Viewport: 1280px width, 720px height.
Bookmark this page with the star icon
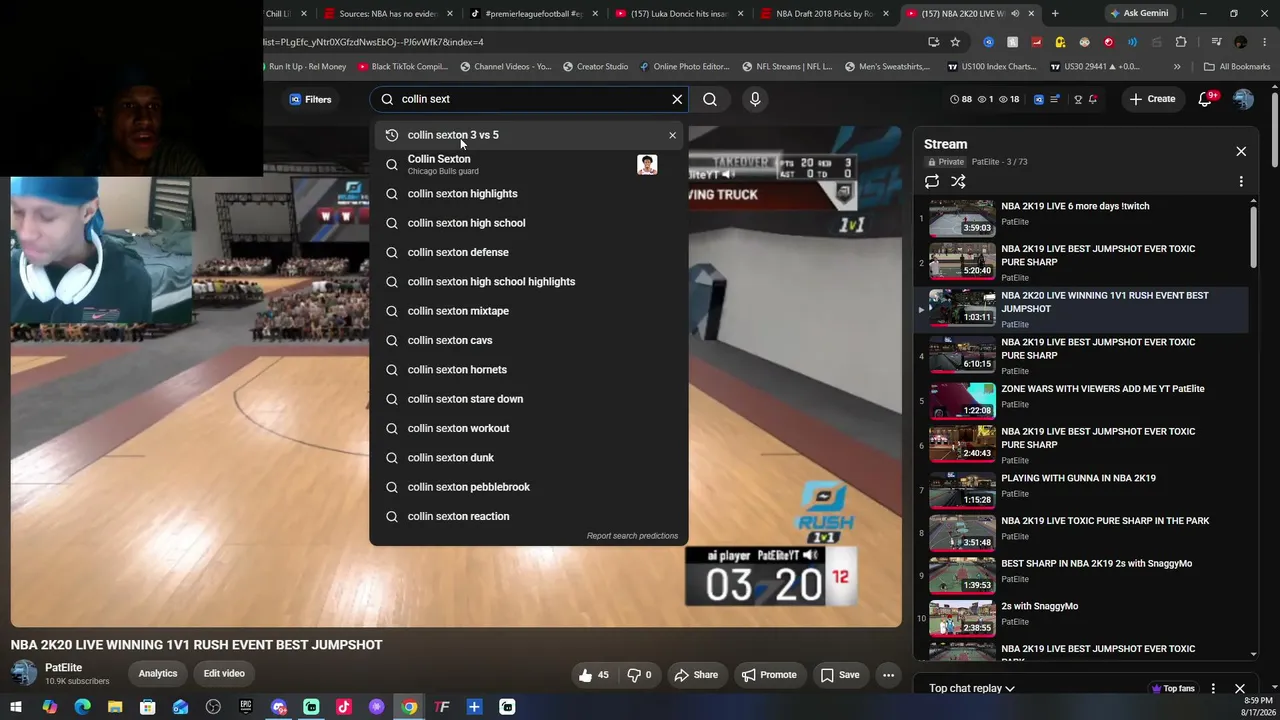[955, 42]
